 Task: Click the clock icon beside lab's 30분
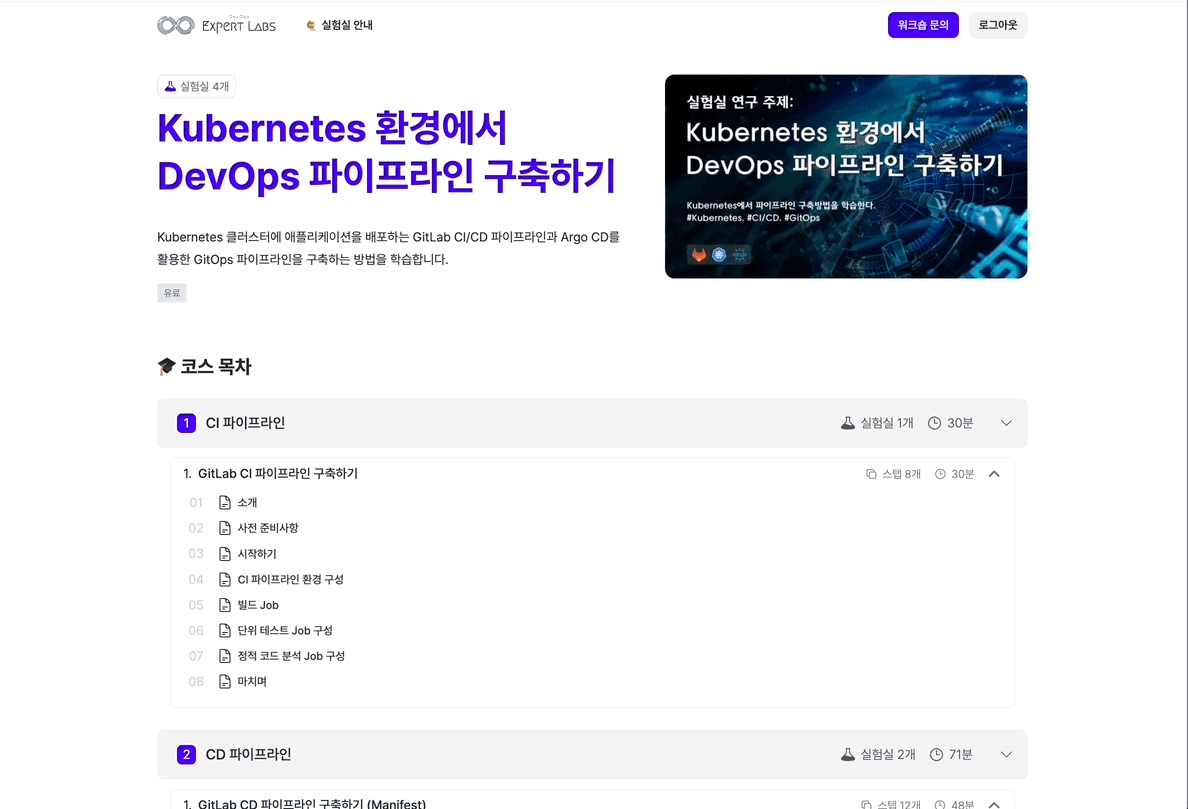940,474
